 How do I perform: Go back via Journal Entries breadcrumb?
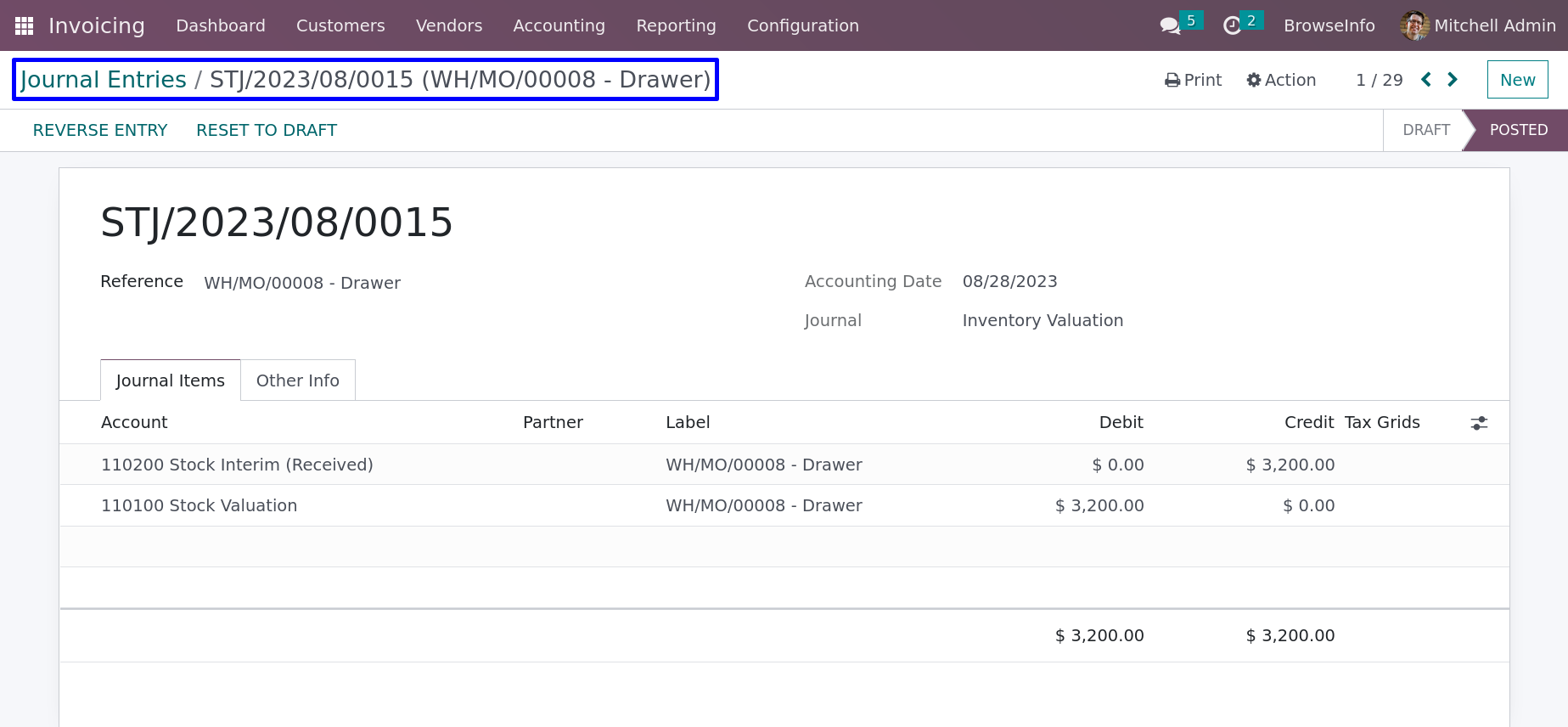104,79
